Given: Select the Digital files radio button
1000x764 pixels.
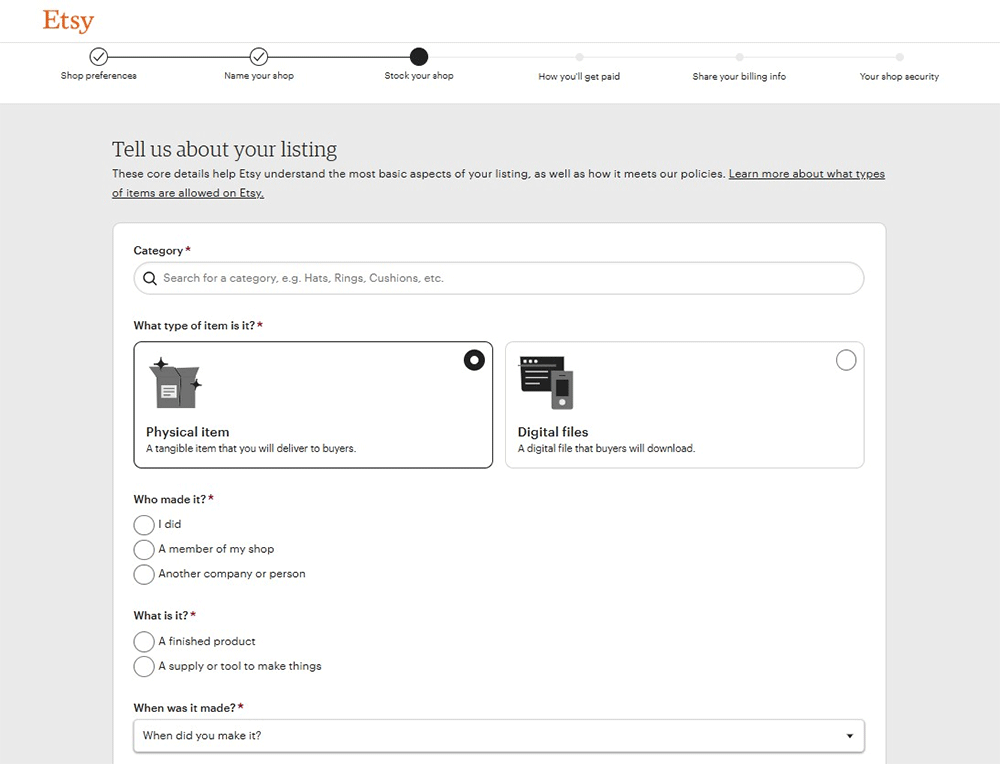Looking at the screenshot, I should pyautogui.click(x=845, y=360).
